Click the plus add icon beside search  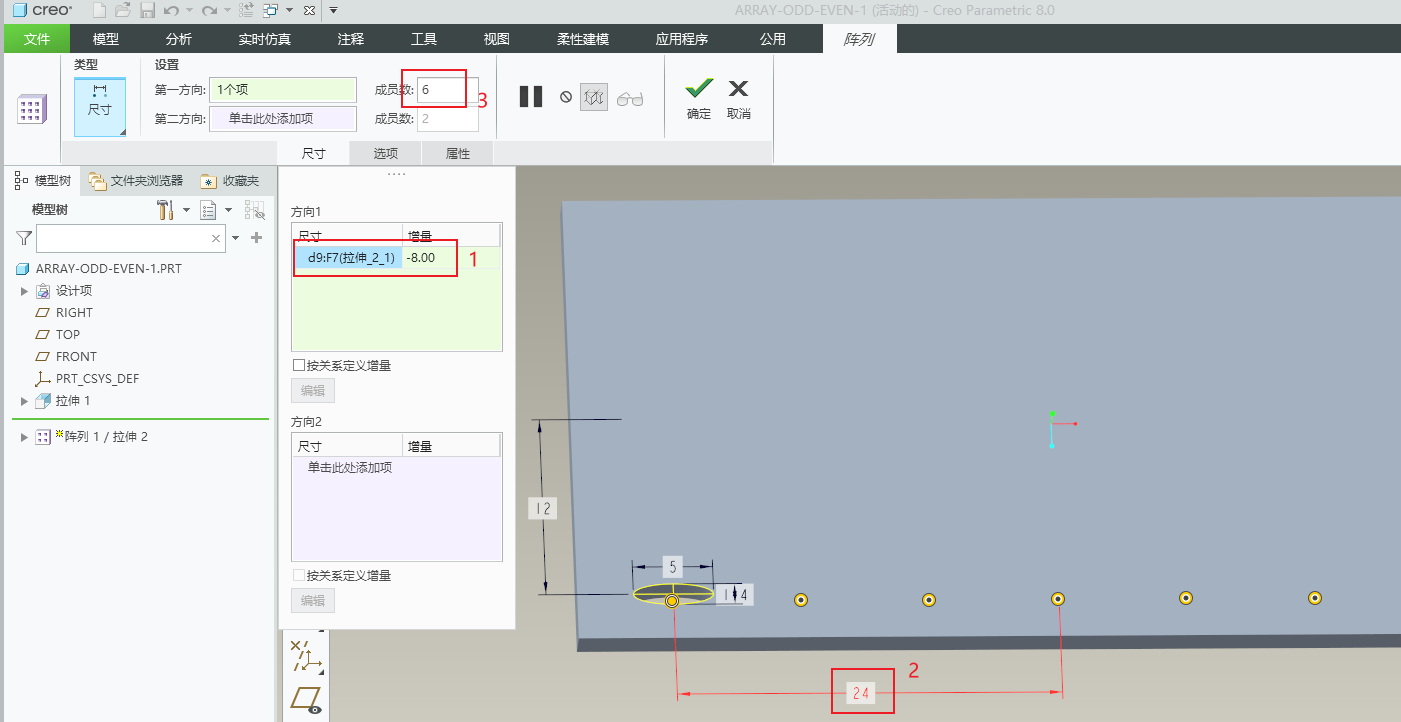click(x=256, y=238)
